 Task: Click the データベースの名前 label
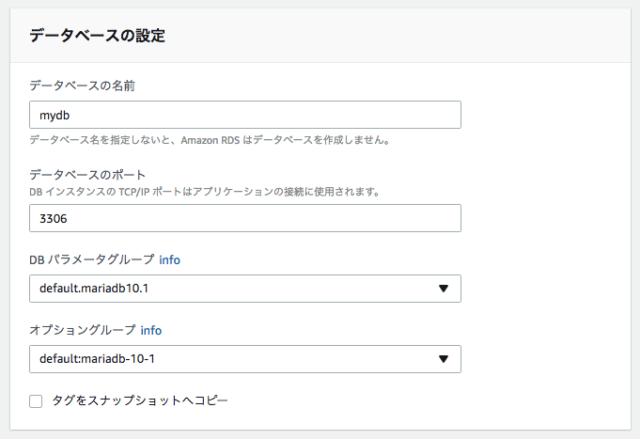82,86
